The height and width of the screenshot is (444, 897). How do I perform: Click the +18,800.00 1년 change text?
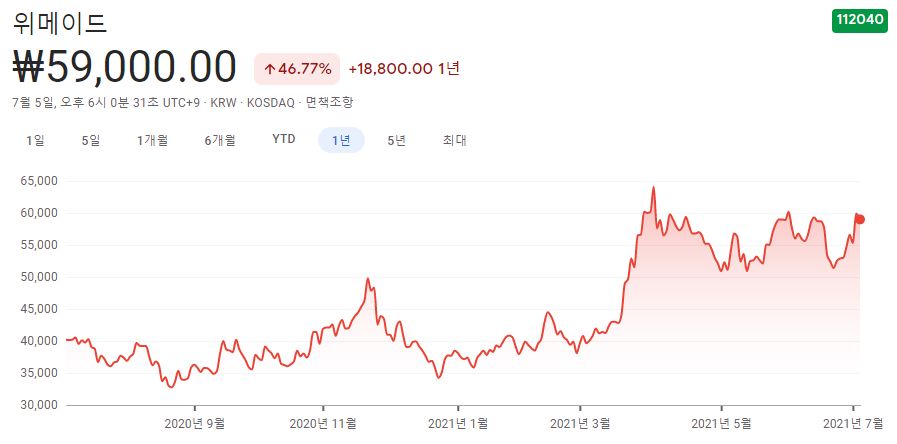(404, 69)
